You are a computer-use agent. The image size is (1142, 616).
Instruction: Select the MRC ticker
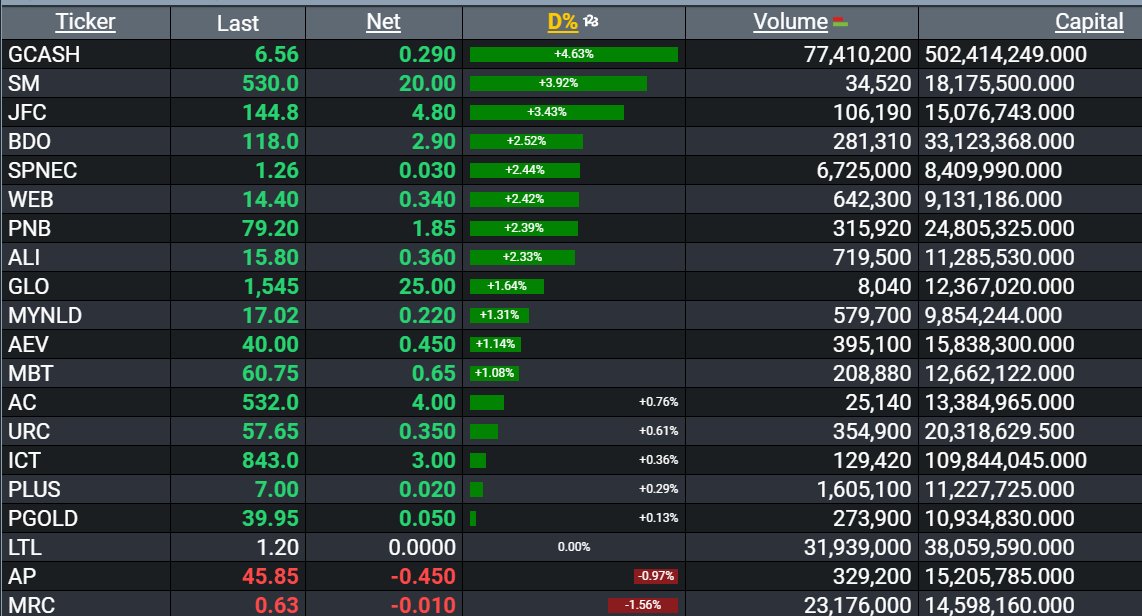pos(31,605)
